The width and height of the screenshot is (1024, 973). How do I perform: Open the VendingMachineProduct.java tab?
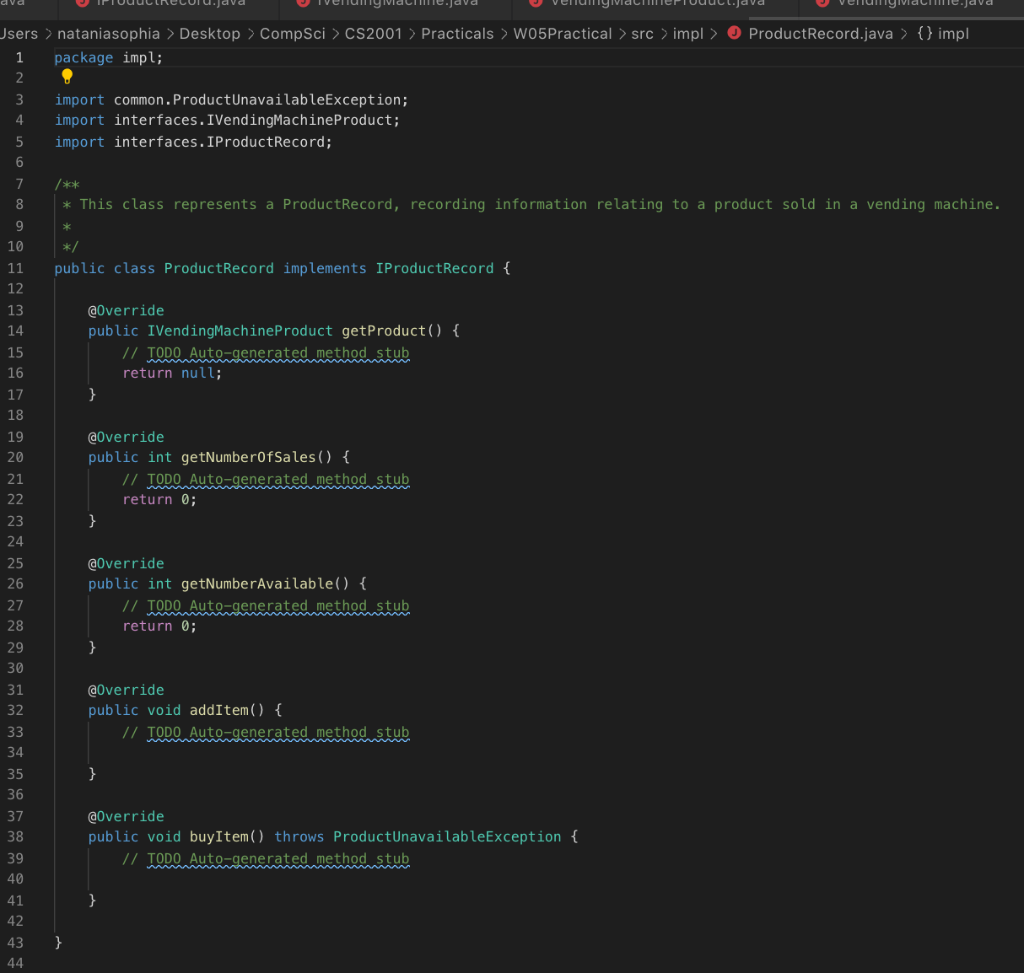(658, 3)
